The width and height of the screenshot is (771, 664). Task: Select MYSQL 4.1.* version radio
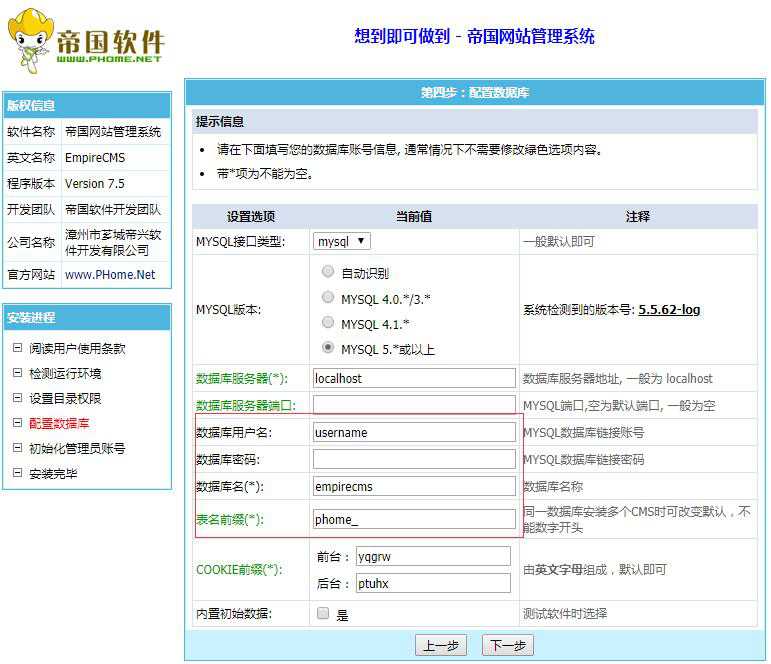click(x=327, y=322)
